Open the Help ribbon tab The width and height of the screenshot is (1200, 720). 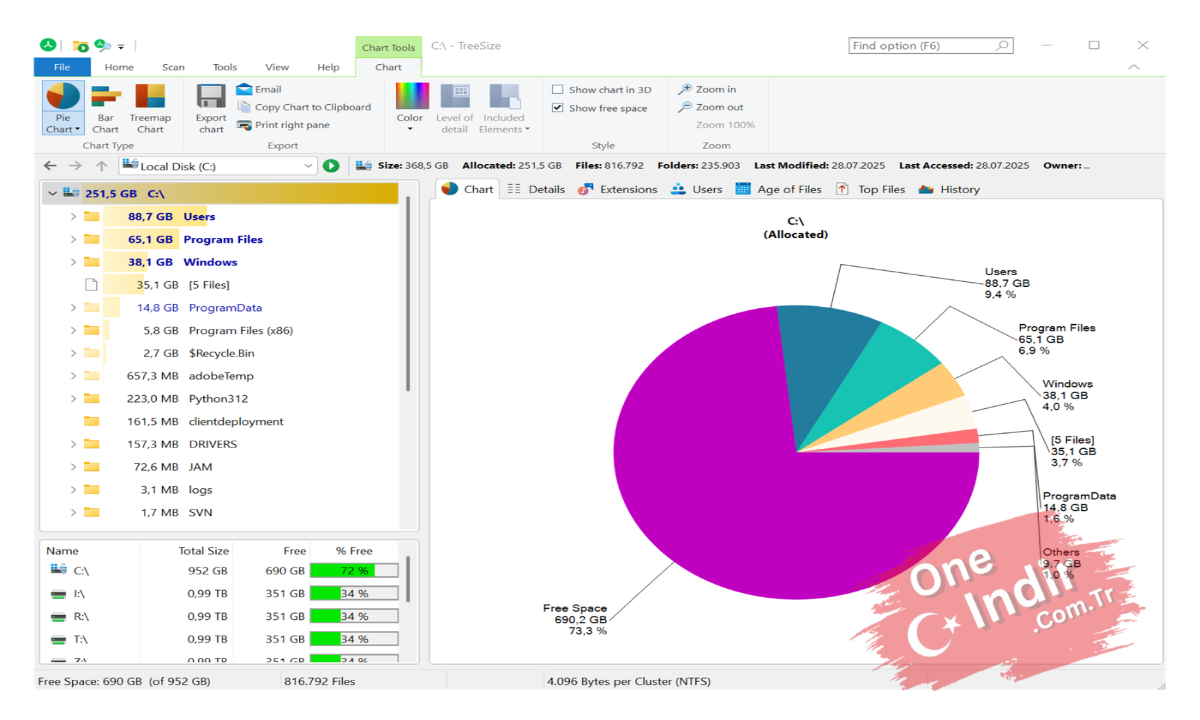328,67
